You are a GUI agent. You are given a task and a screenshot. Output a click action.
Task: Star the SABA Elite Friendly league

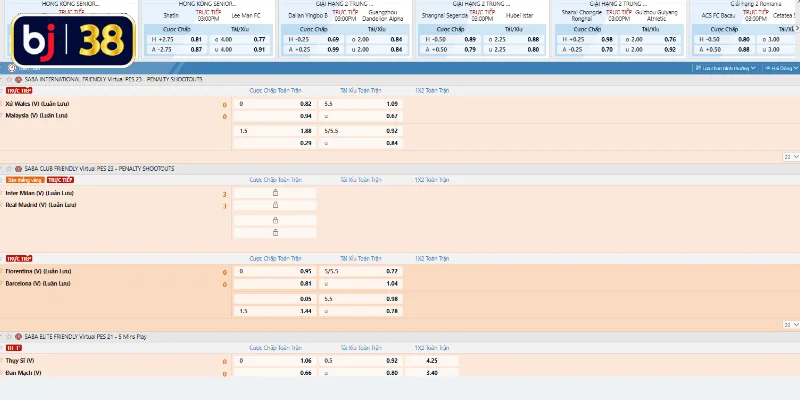(9, 337)
